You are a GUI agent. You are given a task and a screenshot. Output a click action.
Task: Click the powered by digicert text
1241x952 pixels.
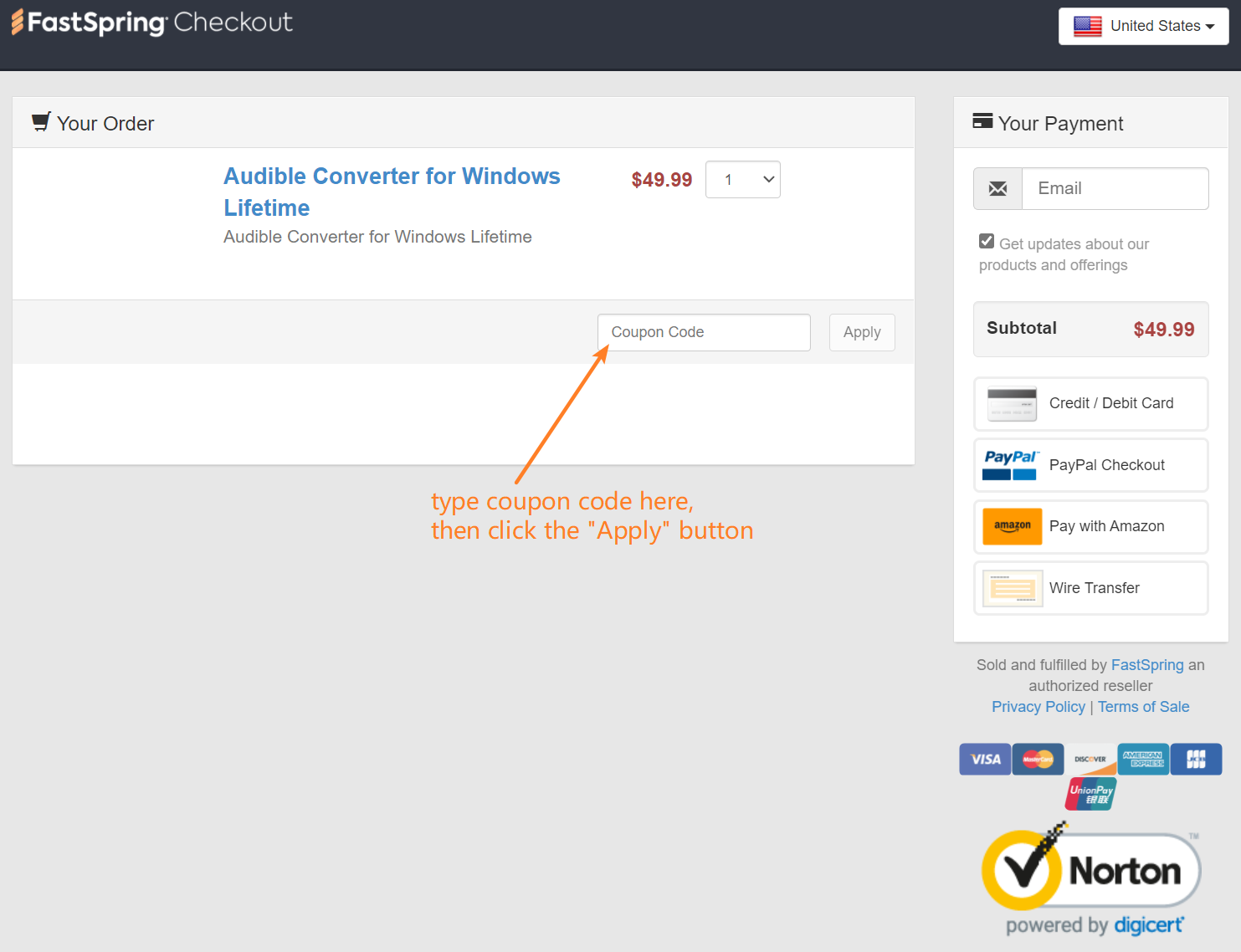(x=1095, y=925)
